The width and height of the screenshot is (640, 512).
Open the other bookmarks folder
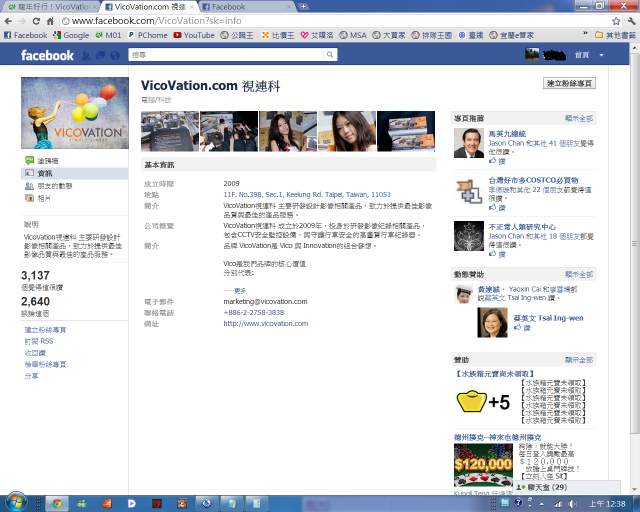(x=616, y=35)
